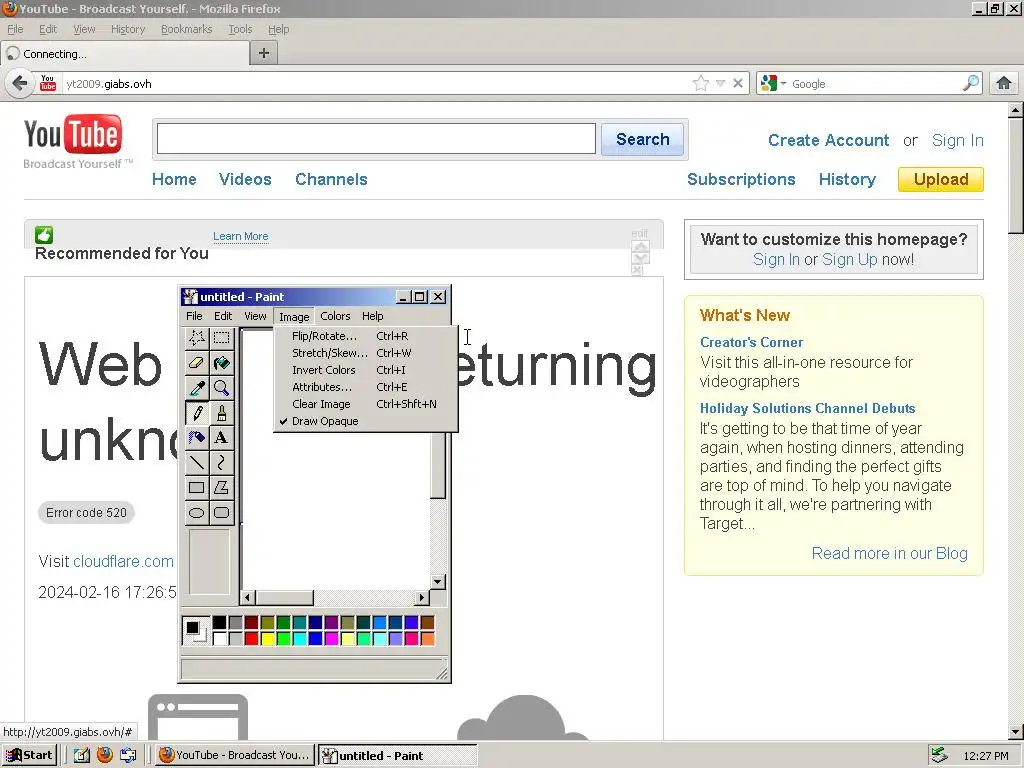The width and height of the screenshot is (1024, 768).
Task: Select the Polygon shape tool
Action: tap(221, 487)
